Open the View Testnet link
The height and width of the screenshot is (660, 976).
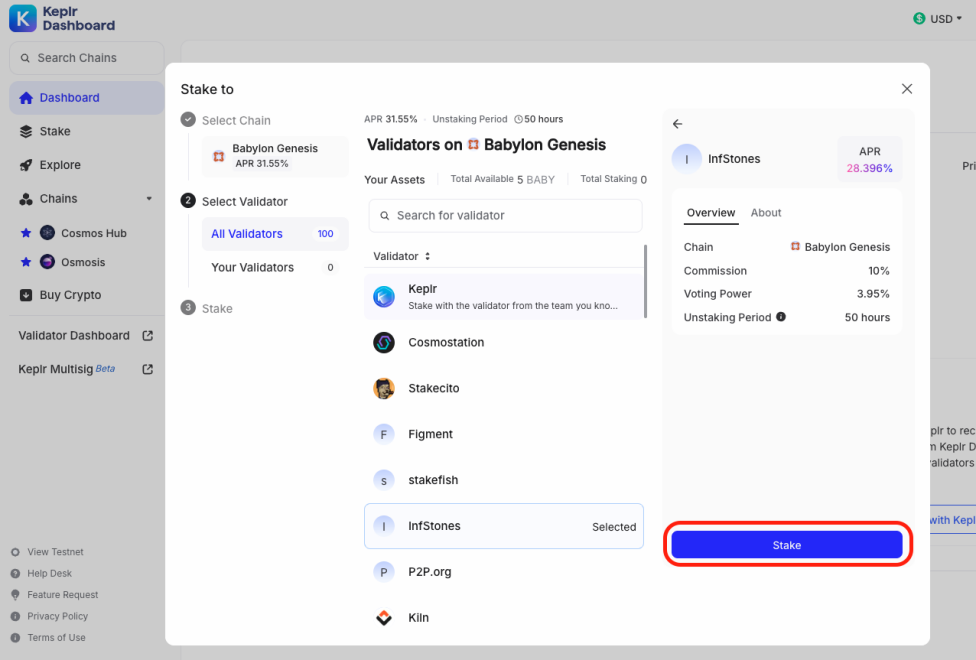[48, 552]
